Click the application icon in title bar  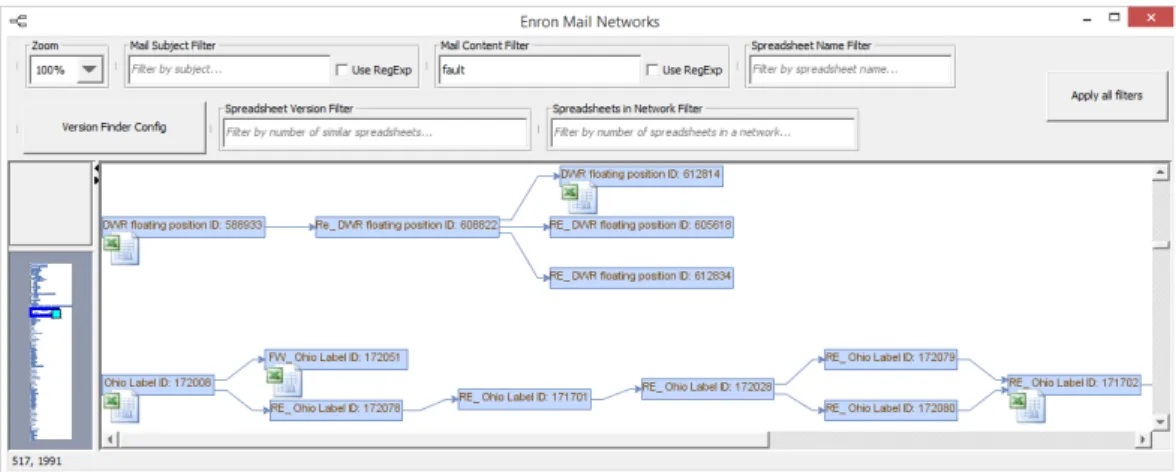click(18, 21)
